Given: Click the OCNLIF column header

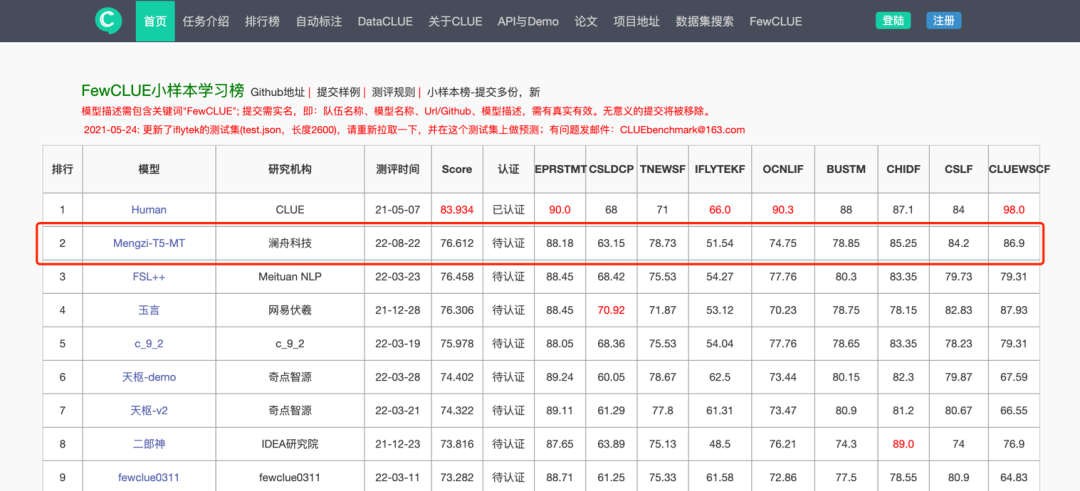Looking at the screenshot, I should (782, 169).
